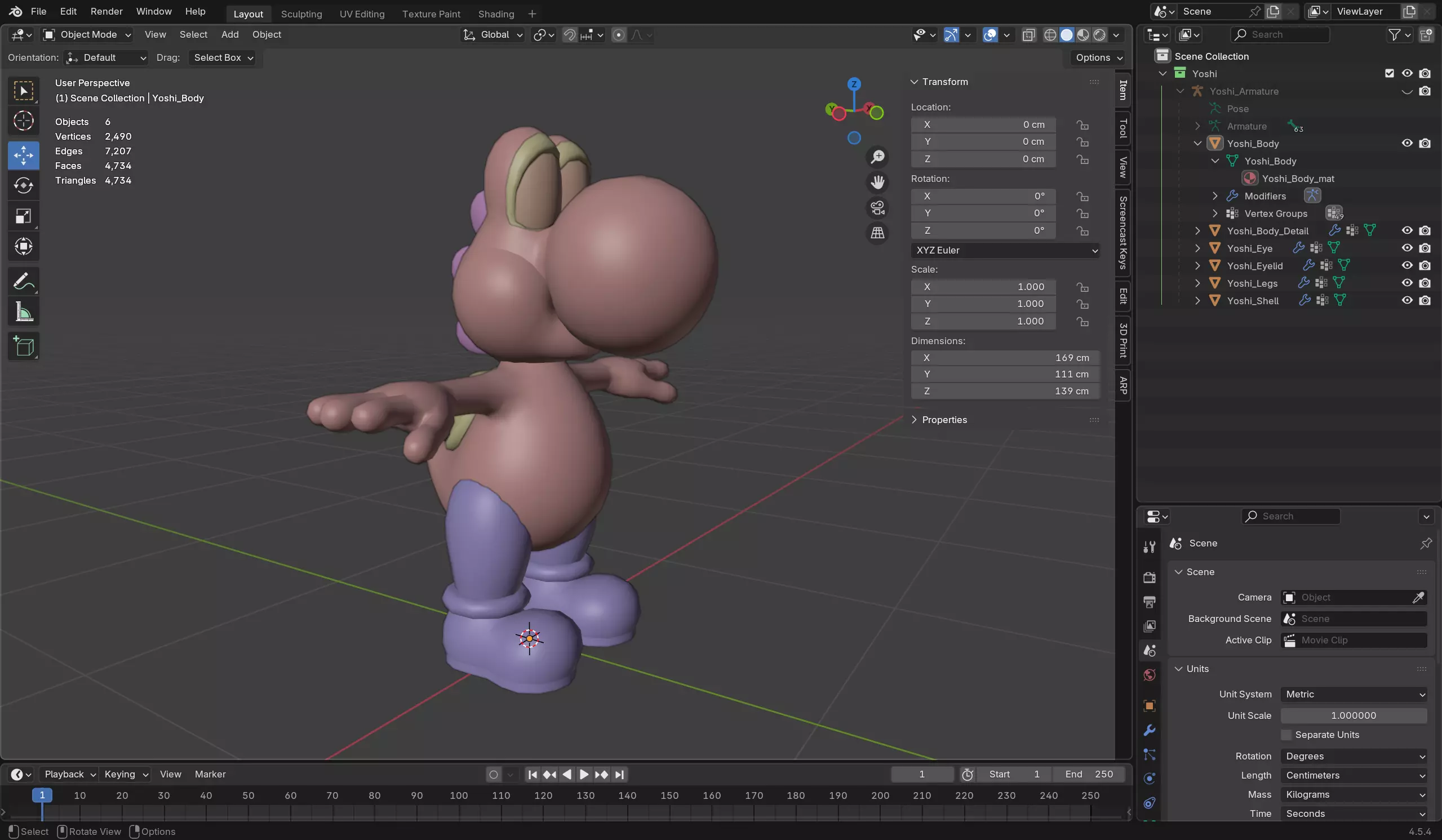Hide Yoshi_Shell with its eye icon

click(x=1406, y=300)
